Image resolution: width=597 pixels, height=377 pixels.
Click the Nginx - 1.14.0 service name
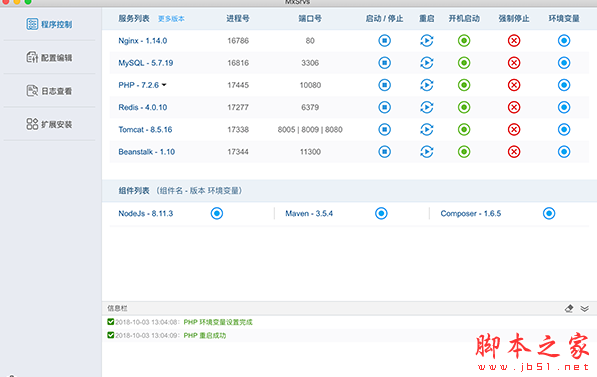click(143, 41)
